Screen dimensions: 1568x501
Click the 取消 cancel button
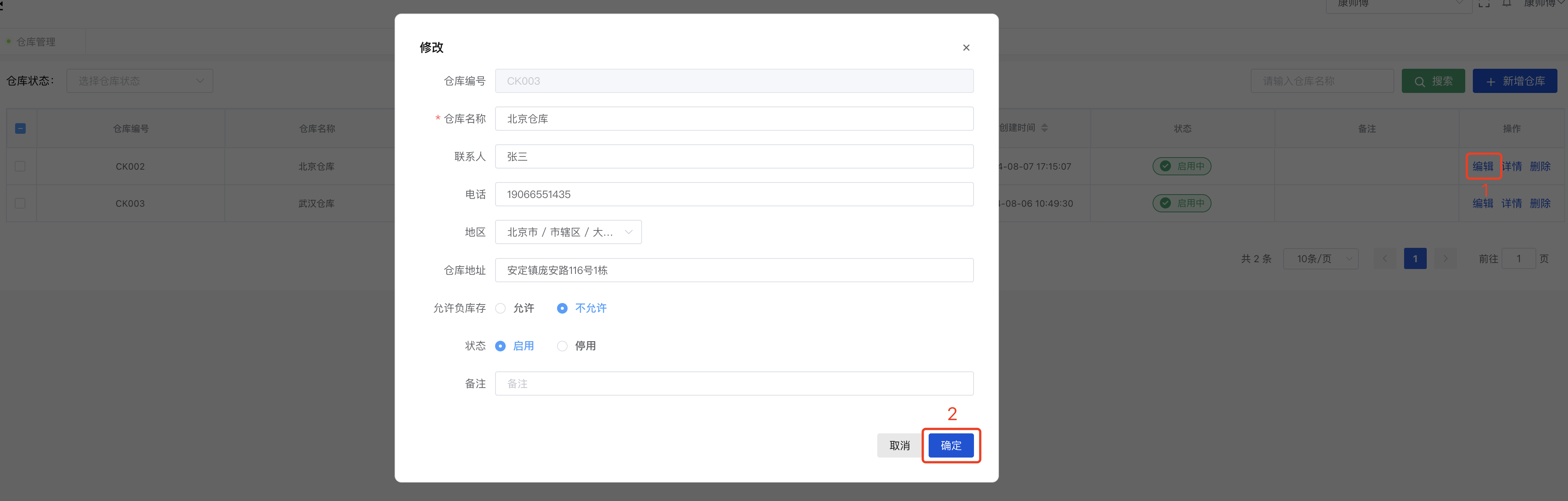(x=899, y=445)
